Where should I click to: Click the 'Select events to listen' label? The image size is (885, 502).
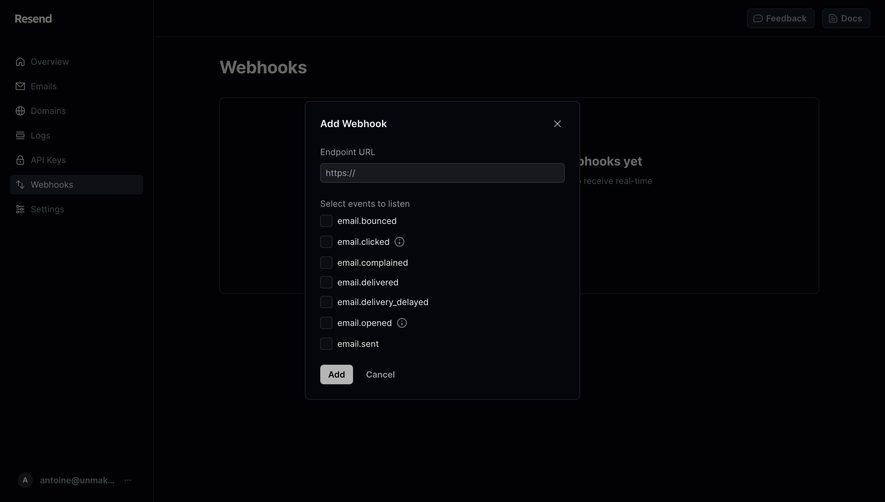[x=365, y=204]
